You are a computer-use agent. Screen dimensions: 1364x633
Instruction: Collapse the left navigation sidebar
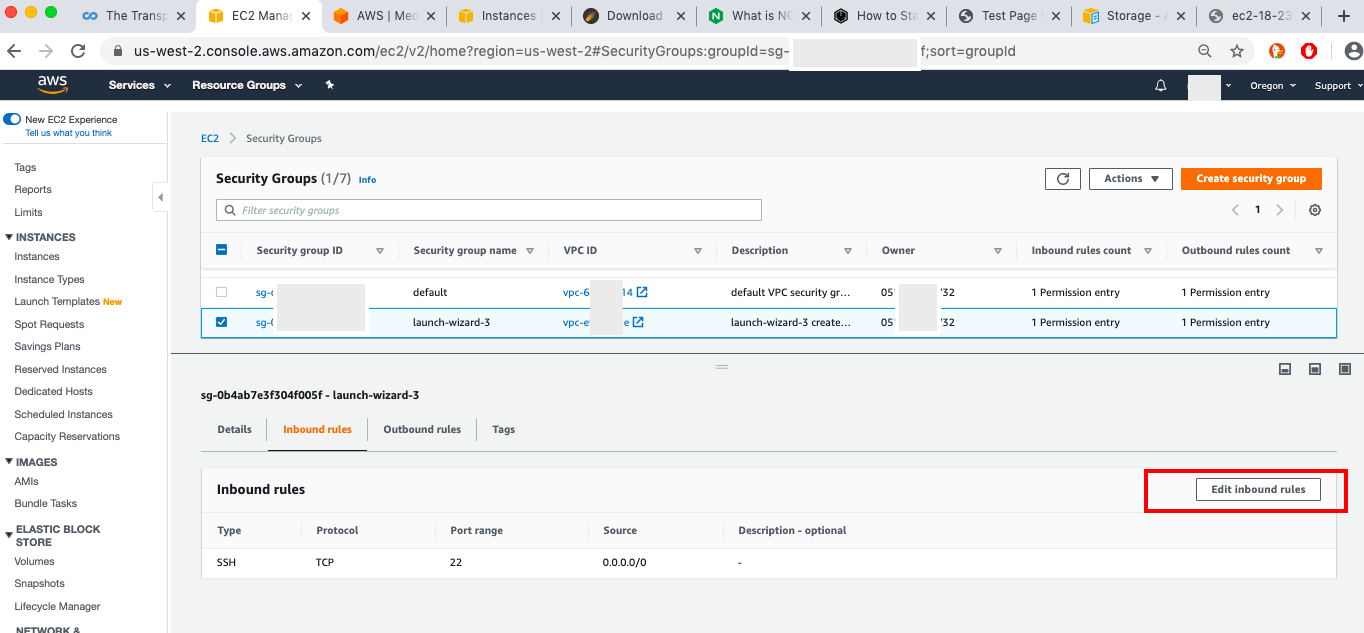pyautogui.click(x=160, y=197)
